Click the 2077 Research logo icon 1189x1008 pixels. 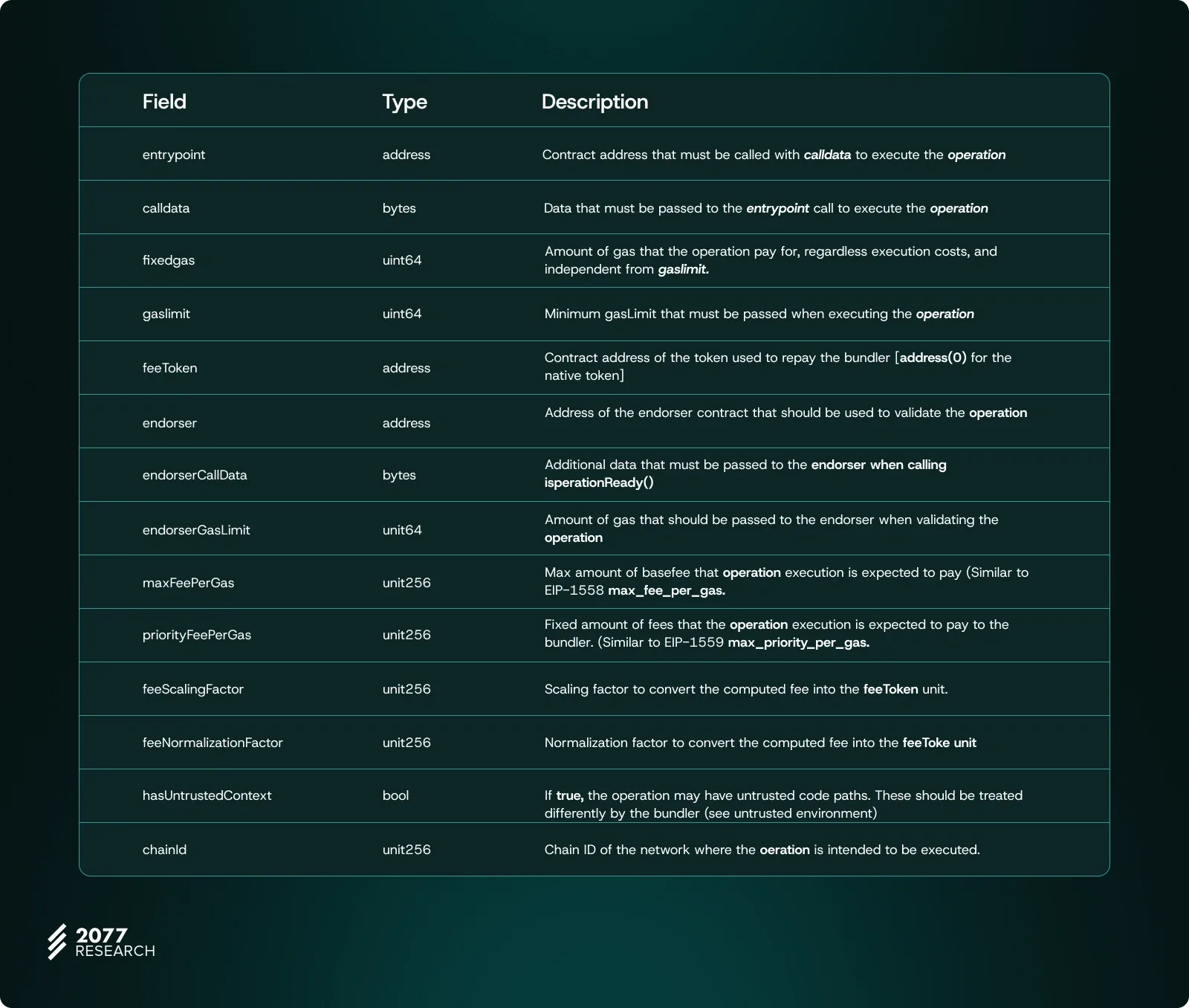tap(57, 942)
